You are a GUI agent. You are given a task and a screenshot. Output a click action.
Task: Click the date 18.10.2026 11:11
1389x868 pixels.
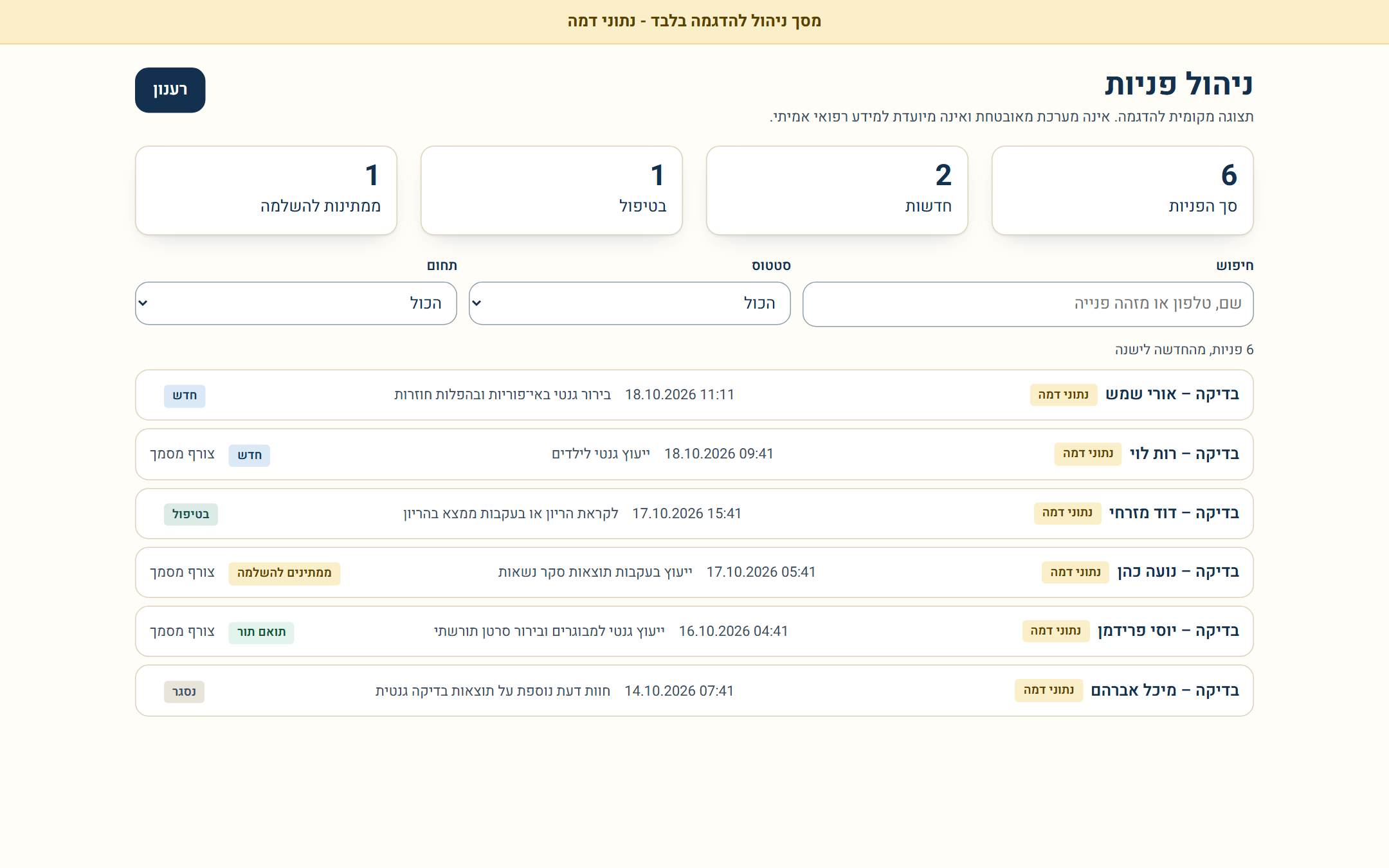pos(679,395)
